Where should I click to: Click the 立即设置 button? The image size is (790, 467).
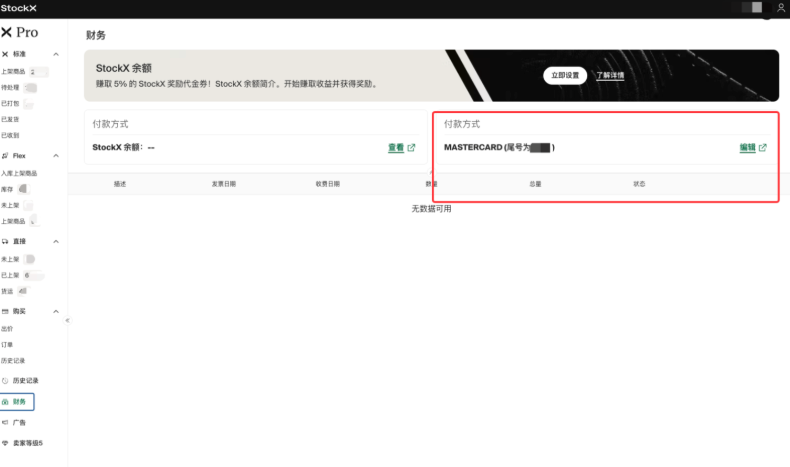[565, 76]
